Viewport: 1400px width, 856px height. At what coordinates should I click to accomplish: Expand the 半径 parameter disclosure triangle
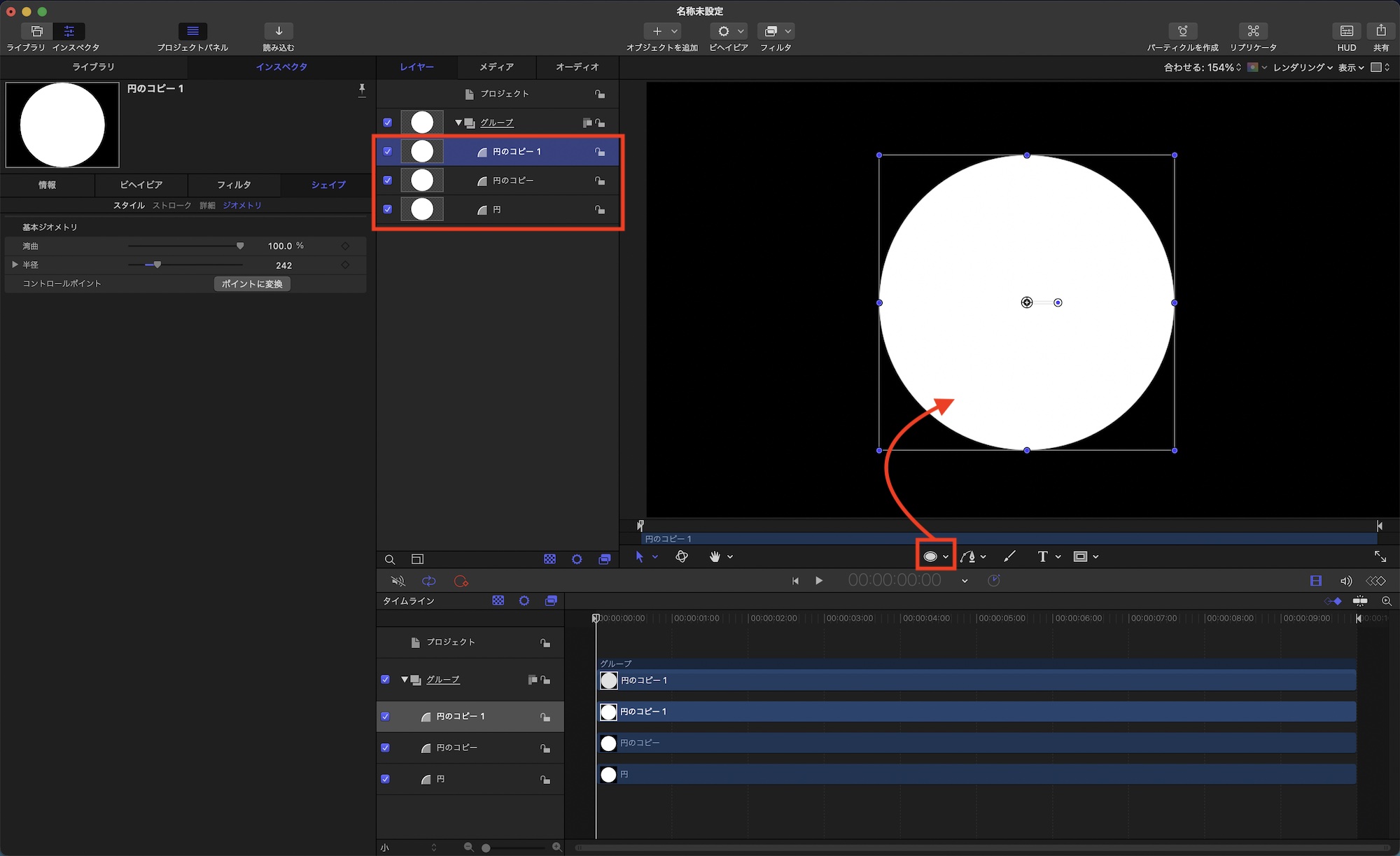pos(15,265)
